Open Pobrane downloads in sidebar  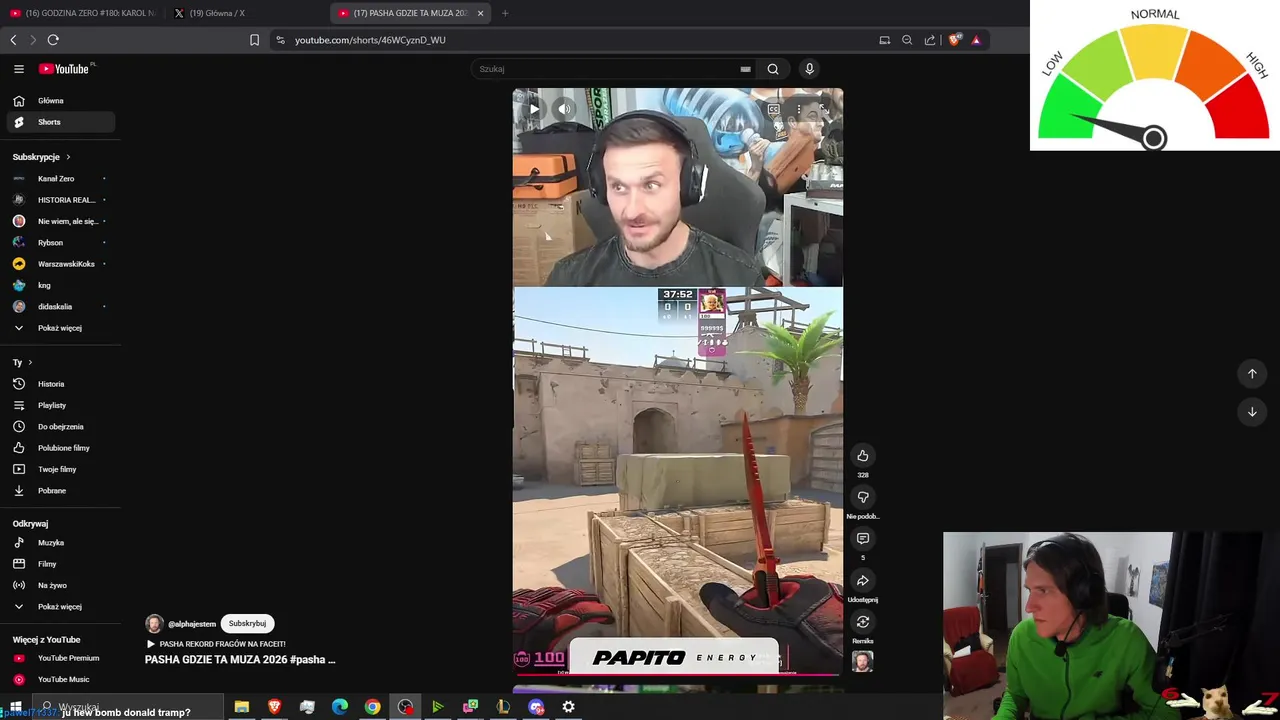point(61,491)
